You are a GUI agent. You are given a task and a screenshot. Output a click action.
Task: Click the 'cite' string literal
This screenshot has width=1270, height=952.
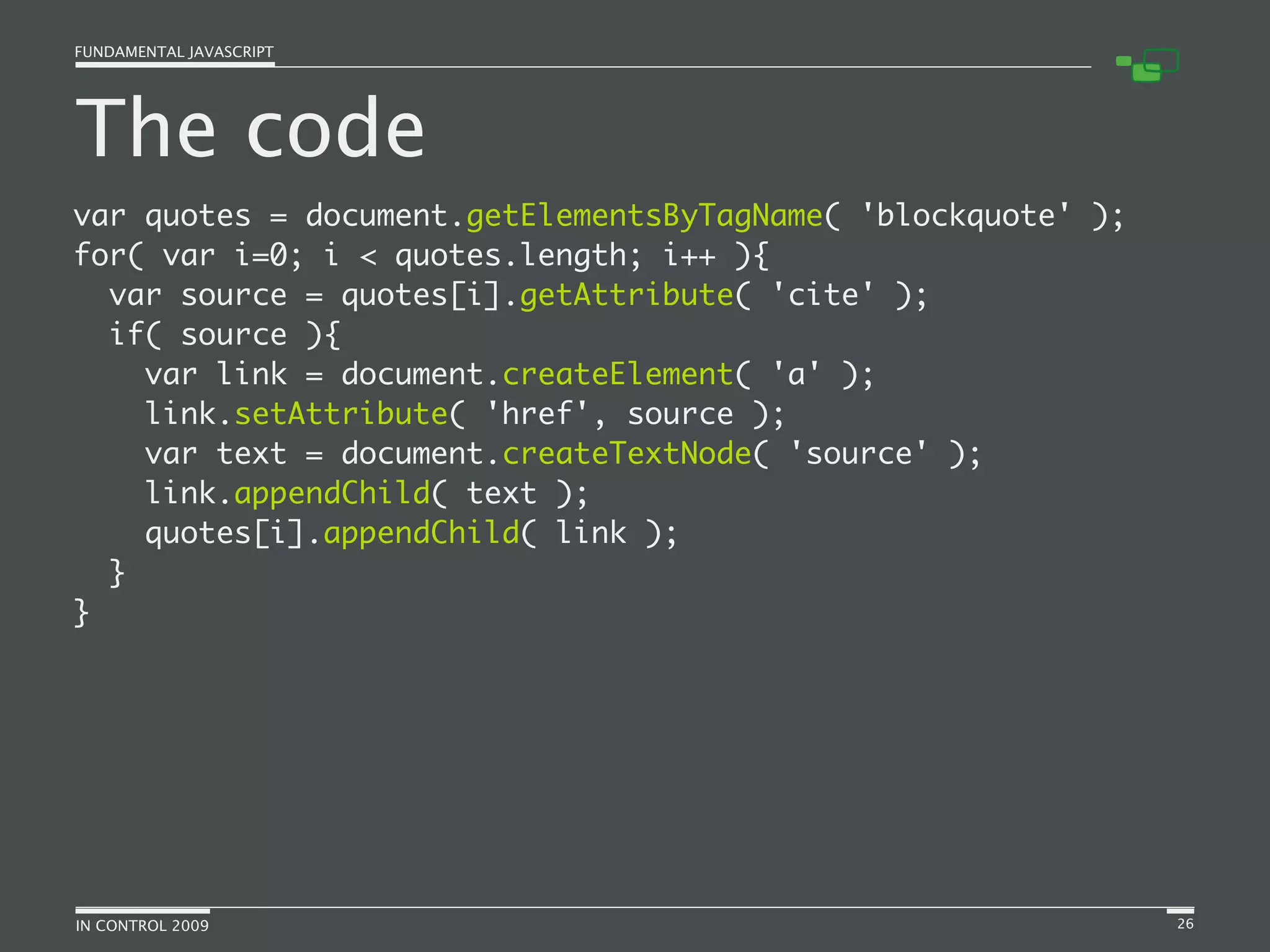(823, 295)
